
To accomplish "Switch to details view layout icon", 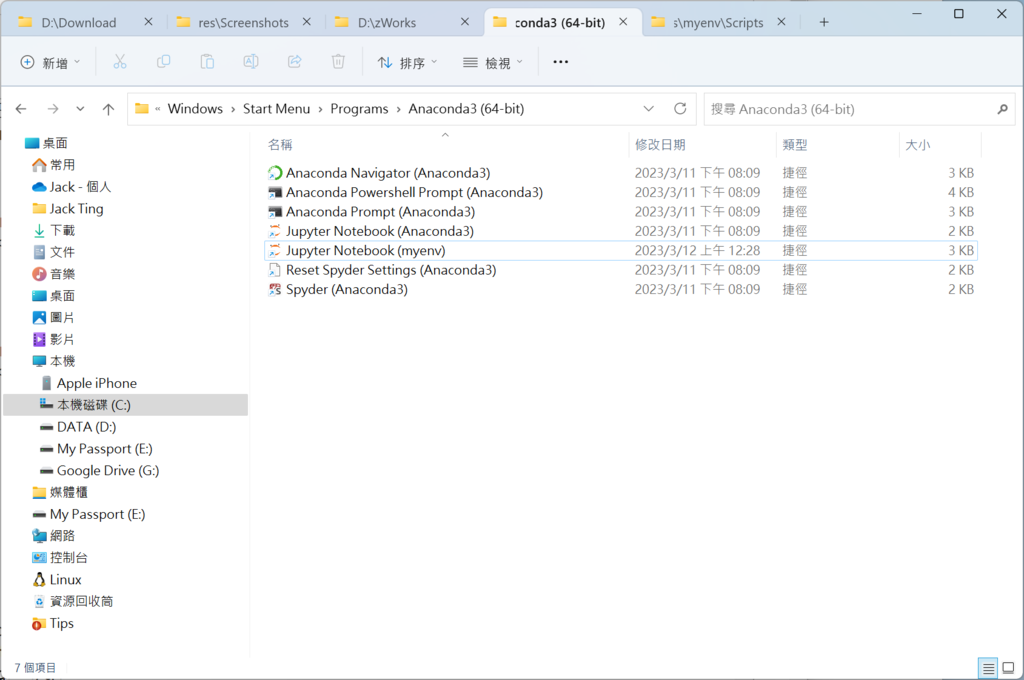I will (988, 668).
